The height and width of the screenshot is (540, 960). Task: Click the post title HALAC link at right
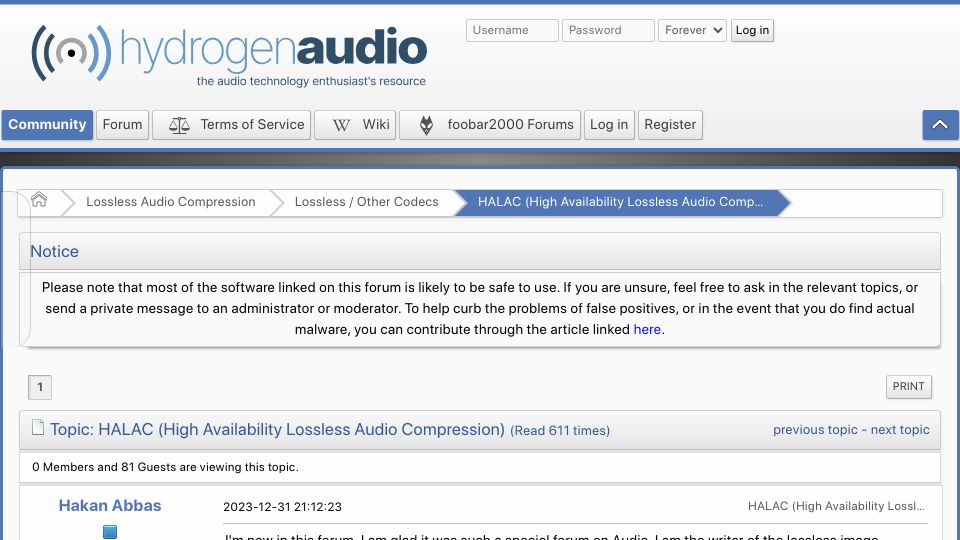click(836, 506)
